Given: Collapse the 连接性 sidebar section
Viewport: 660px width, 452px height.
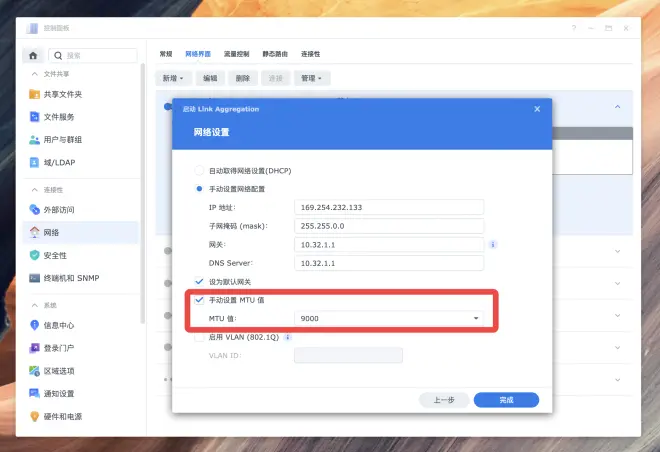Looking at the screenshot, I should (x=35, y=190).
